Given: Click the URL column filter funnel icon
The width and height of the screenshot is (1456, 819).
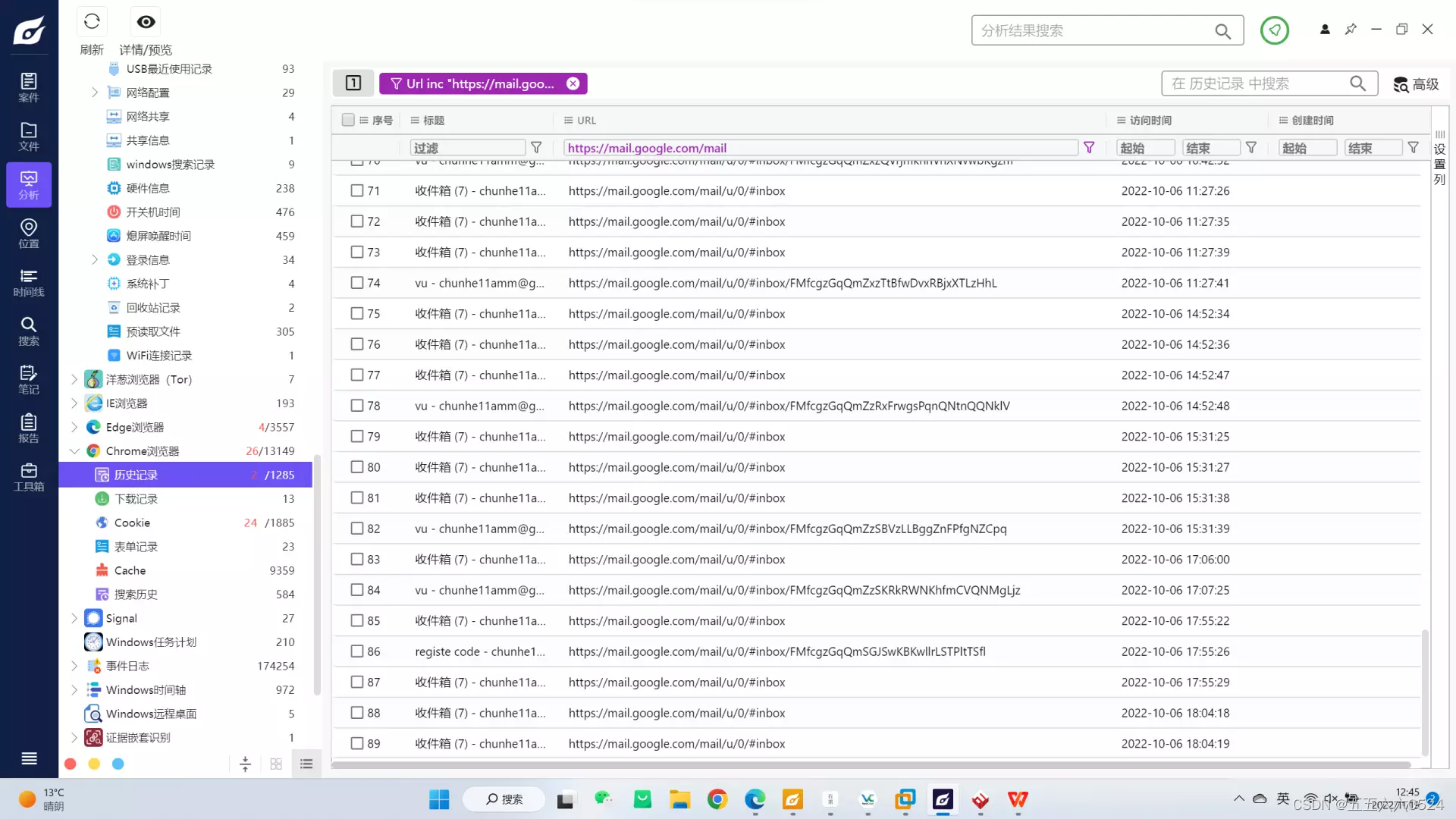Looking at the screenshot, I should click(1089, 148).
